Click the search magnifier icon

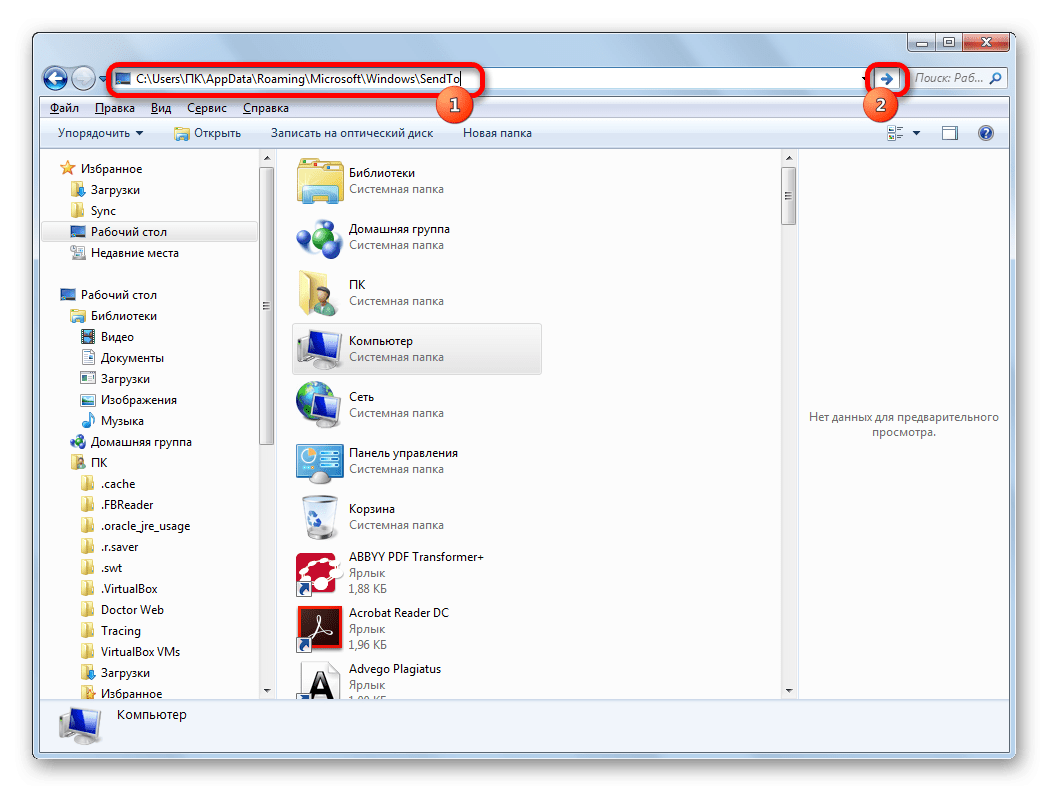pyautogui.click(x=995, y=78)
